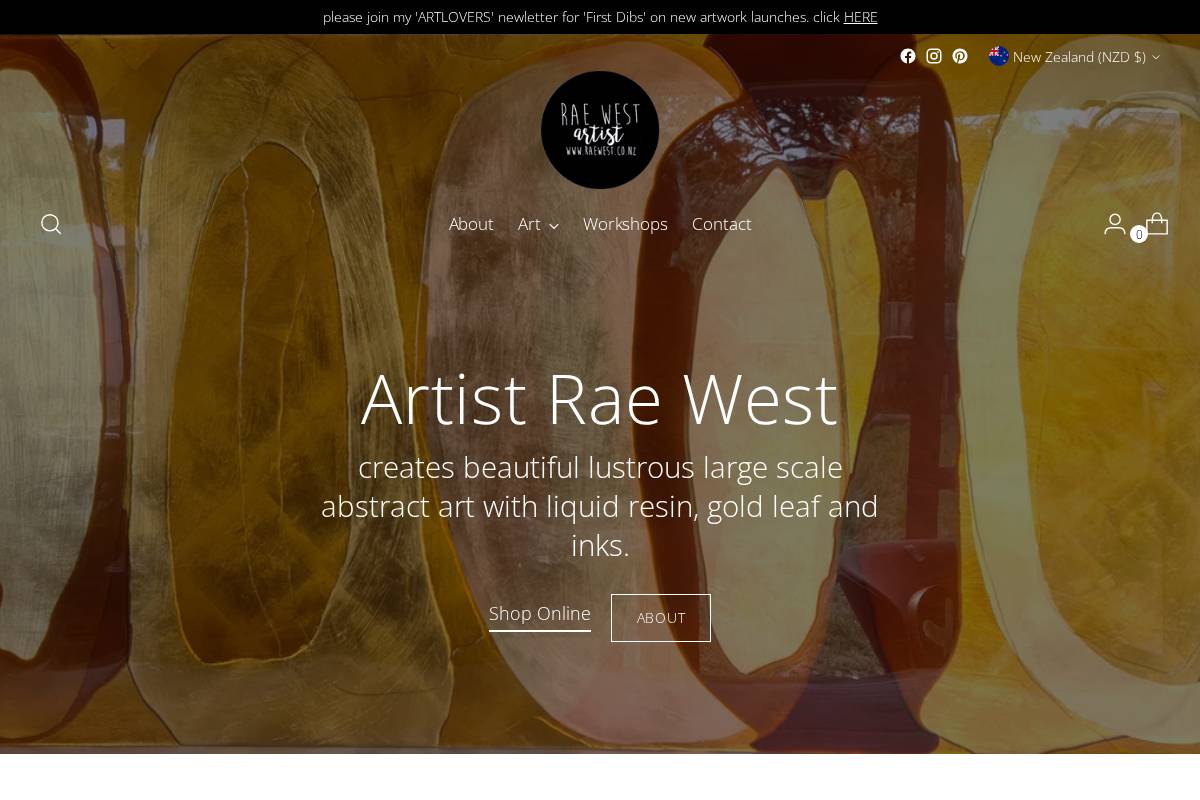Viewport: 1200px width, 800px height.
Task: Click the Artist Rae West heading
Action: [600, 398]
